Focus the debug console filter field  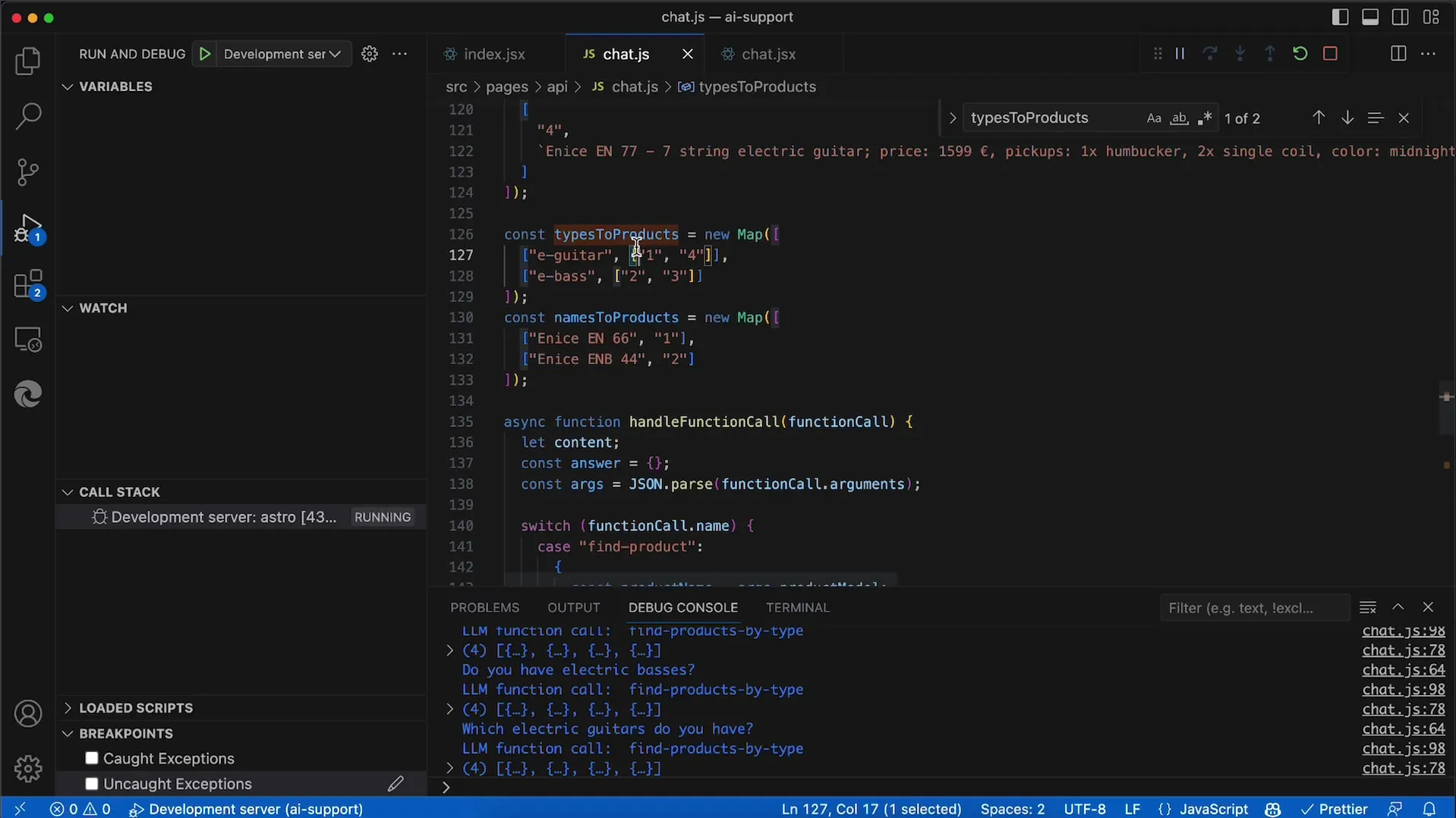pyautogui.click(x=1254, y=608)
